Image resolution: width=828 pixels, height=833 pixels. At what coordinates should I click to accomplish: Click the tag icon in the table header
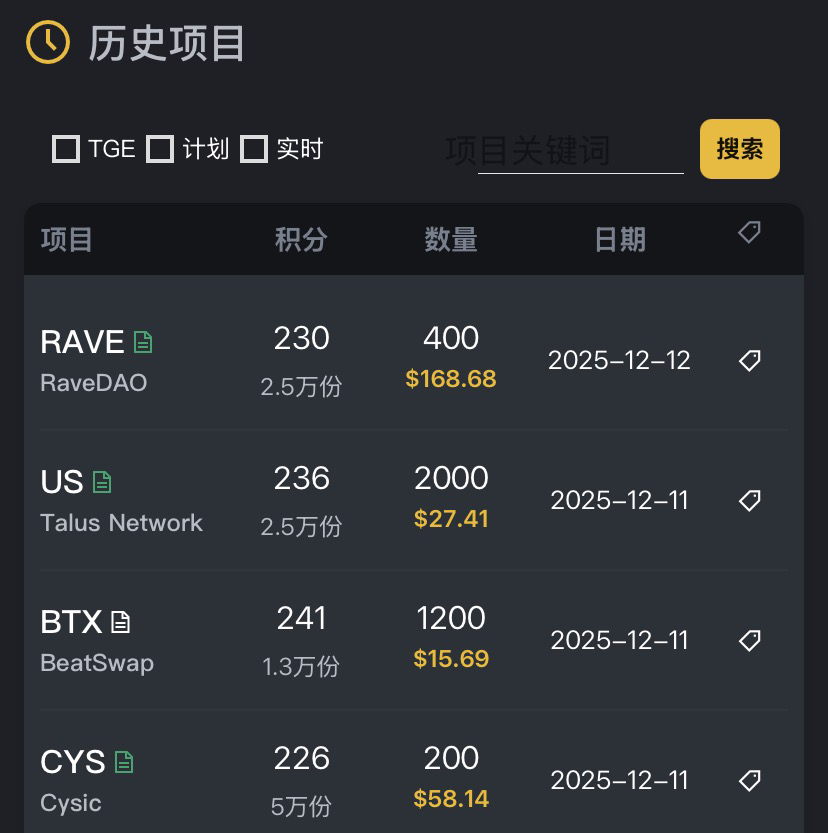click(x=749, y=233)
